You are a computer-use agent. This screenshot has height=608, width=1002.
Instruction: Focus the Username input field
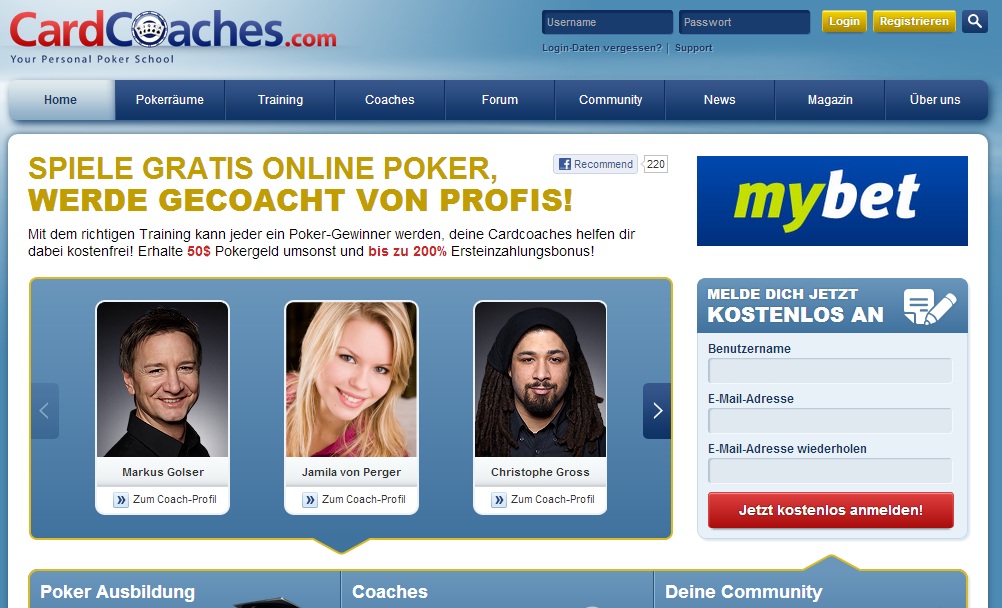607,22
